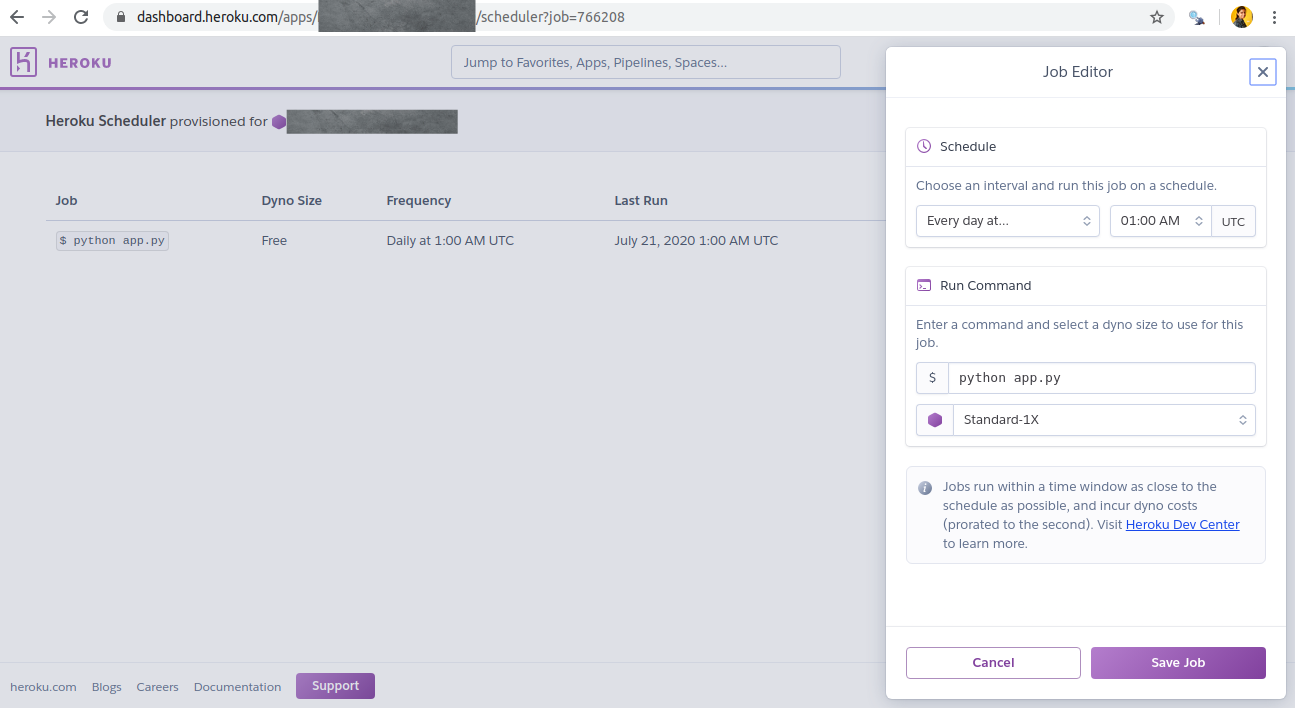1295x708 pixels.
Task: Open Chrome three-dot menu
Action: [1274, 17]
